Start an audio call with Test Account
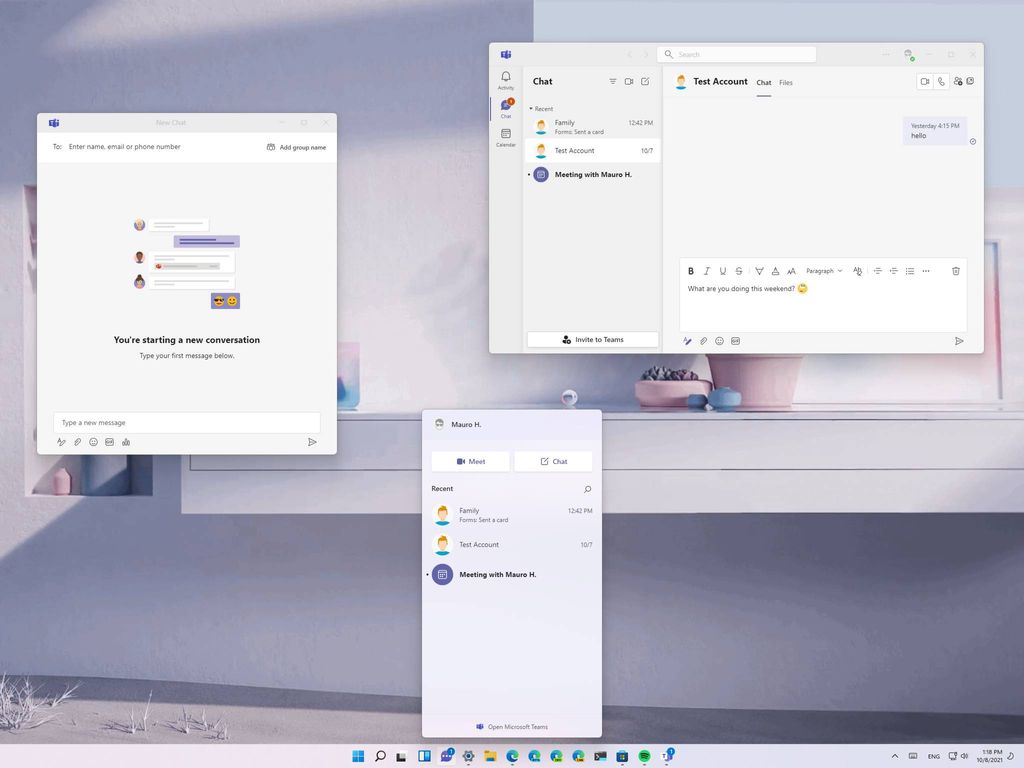 (941, 81)
